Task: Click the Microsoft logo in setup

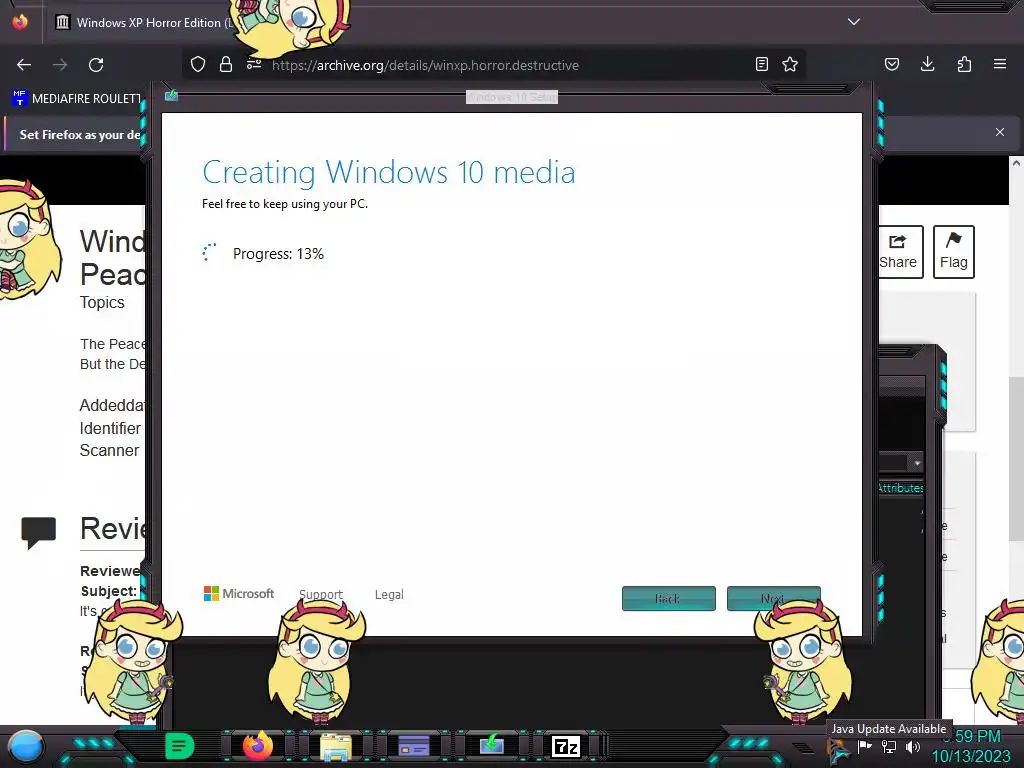Action: (x=239, y=594)
